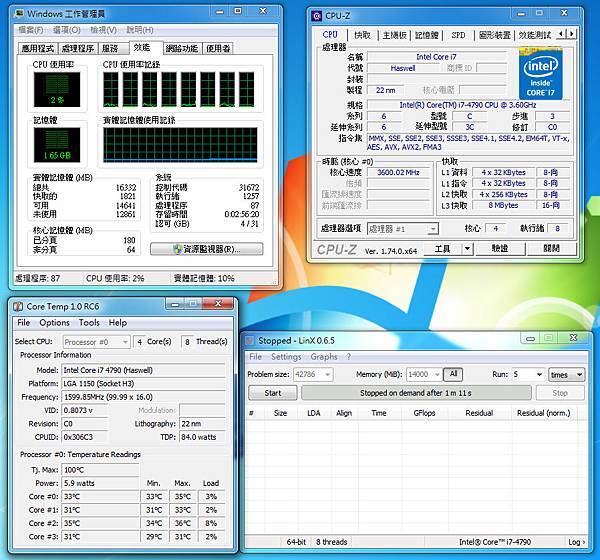Click the GFlops column header in LinX
The height and width of the screenshot is (560, 600).
point(424,413)
